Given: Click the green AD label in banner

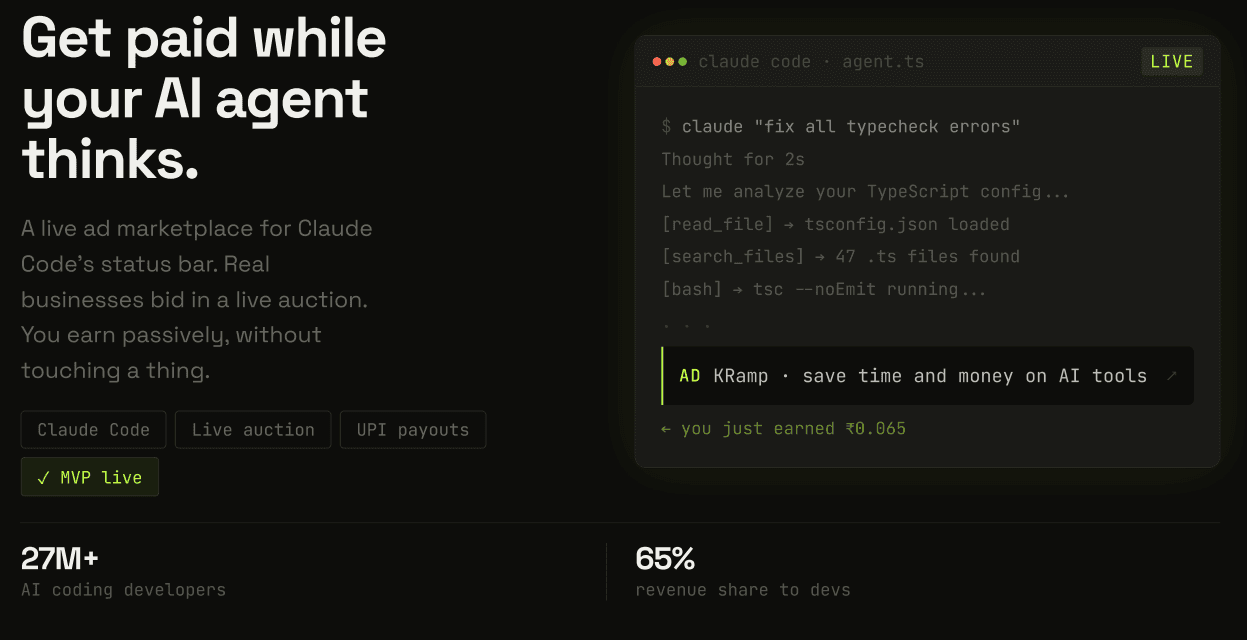Looking at the screenshot, I should [690, 376].
